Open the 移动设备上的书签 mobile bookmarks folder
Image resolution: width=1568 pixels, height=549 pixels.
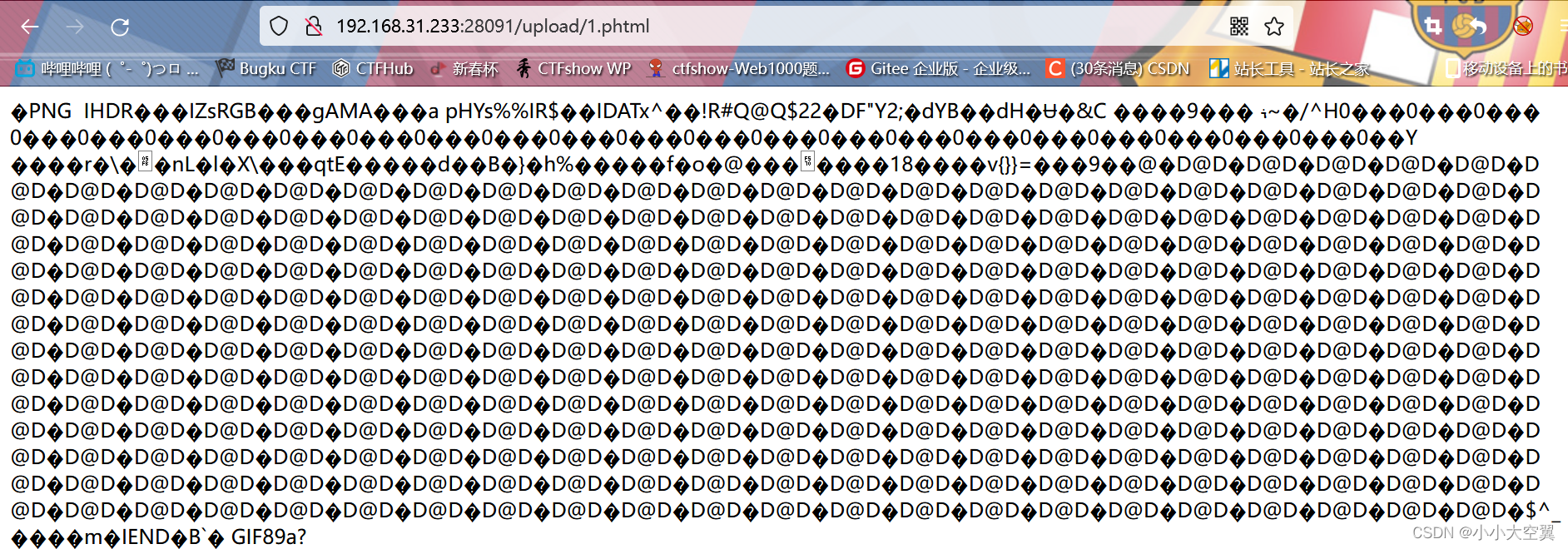click(1506, 69)
